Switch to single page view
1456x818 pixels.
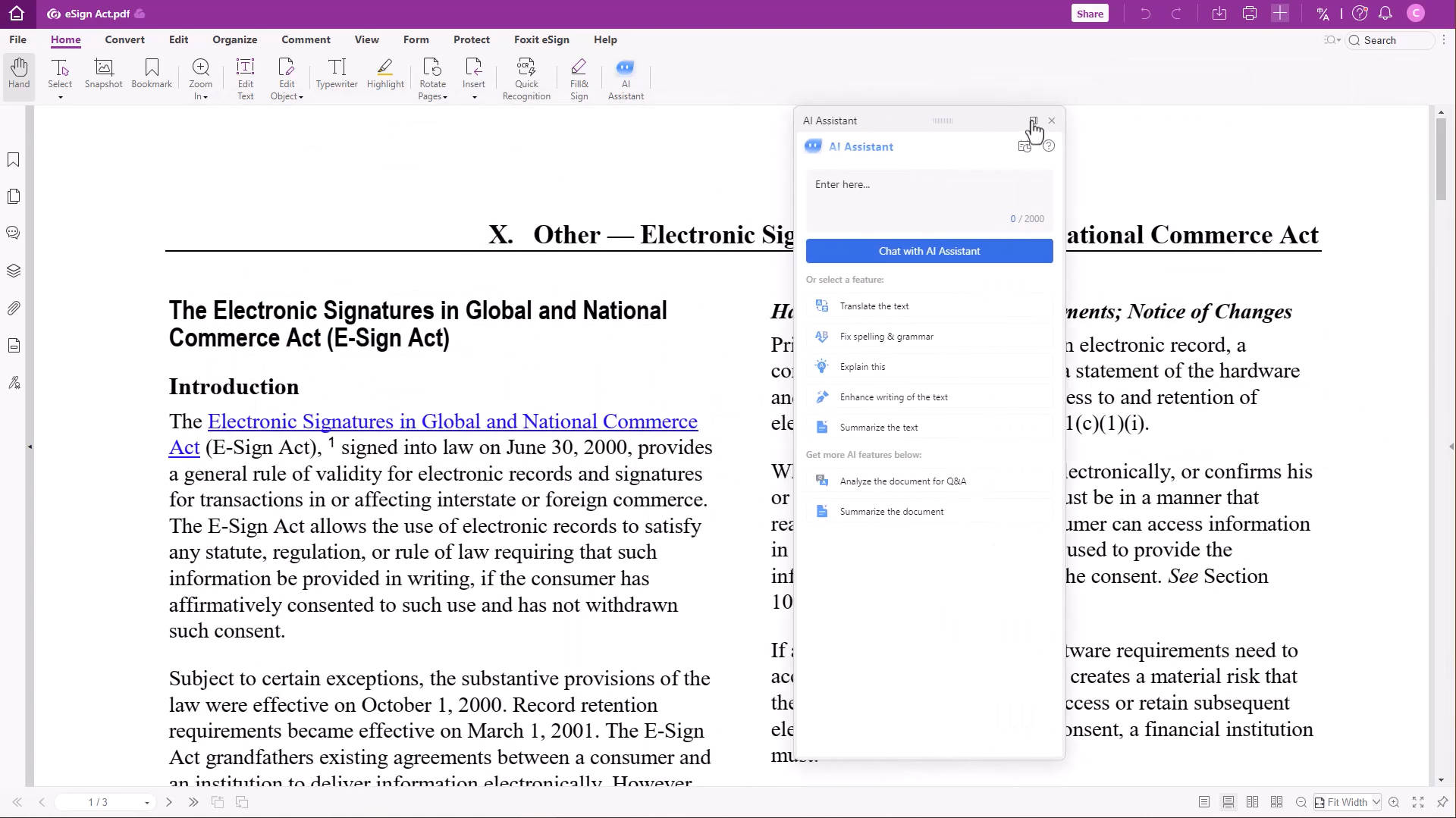click(x=1204, y=802)
